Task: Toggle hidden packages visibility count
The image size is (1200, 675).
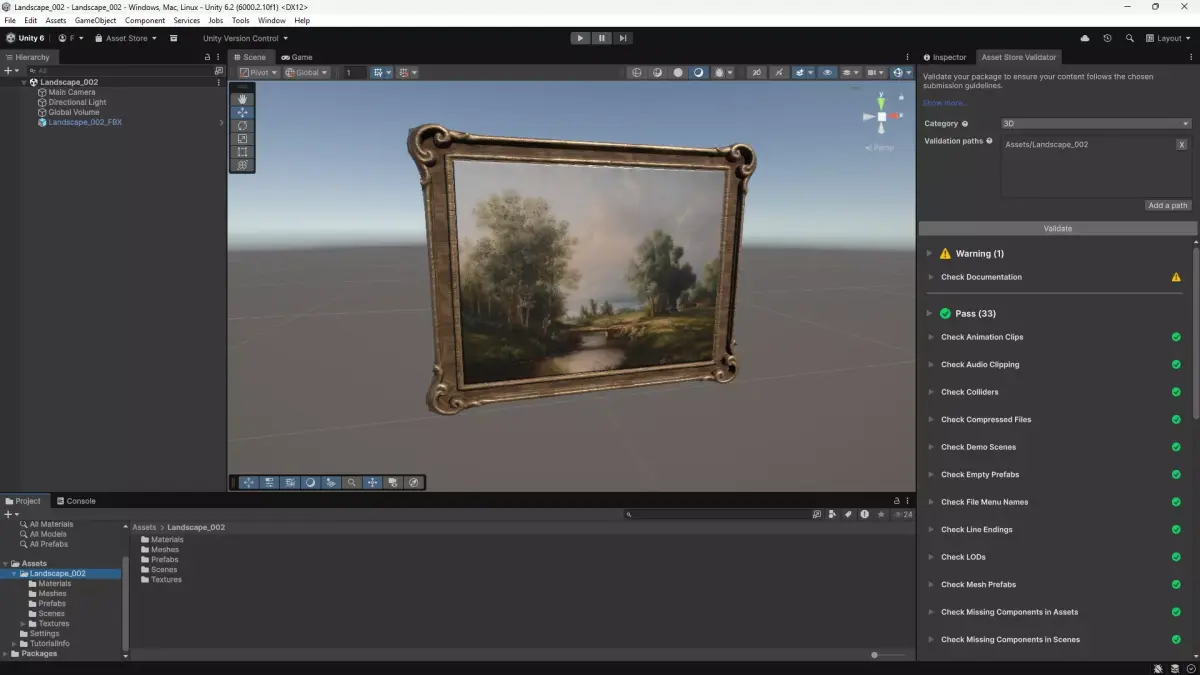Action: [x=902, y=514]
